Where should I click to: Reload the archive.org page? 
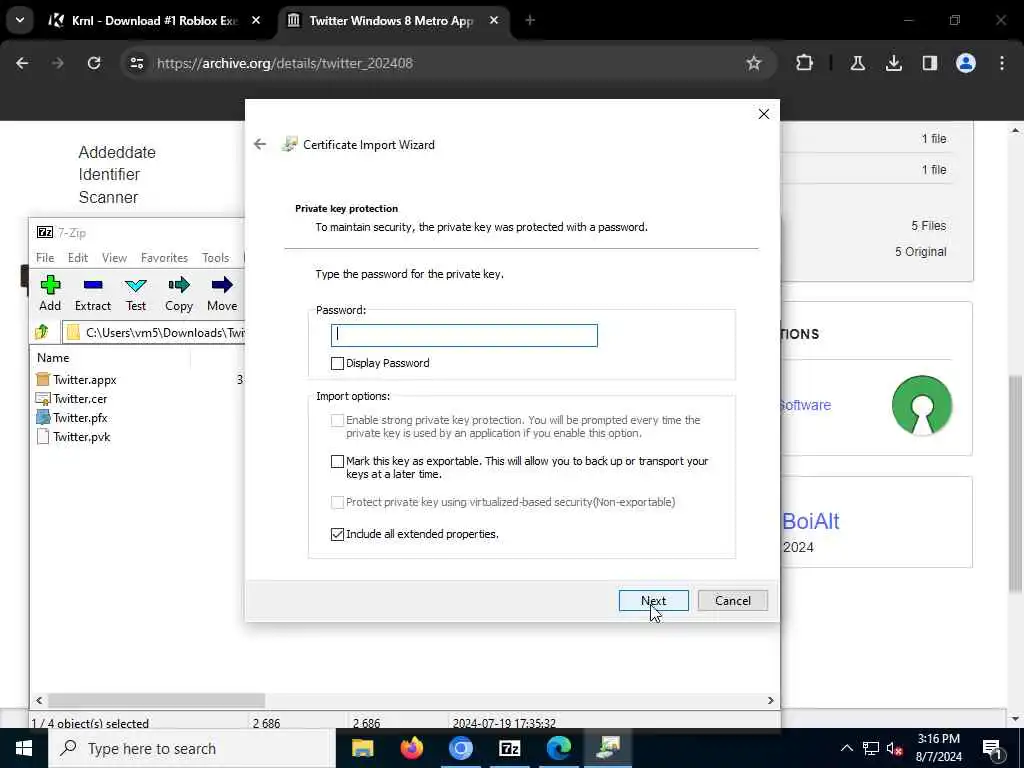pyautogui.click(x=94, y=63)
